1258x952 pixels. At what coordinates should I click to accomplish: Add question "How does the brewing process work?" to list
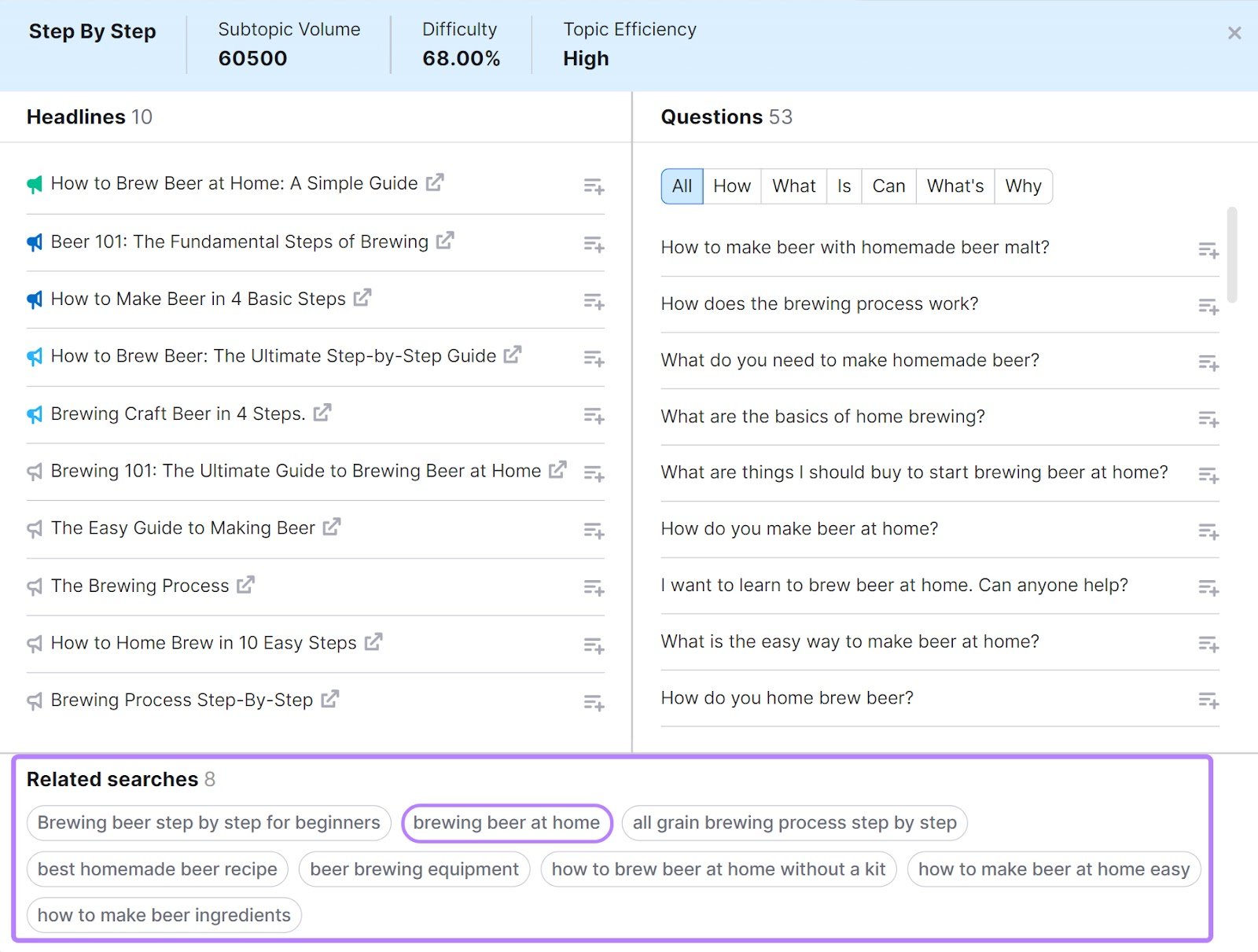click(x=1208, y=306)
